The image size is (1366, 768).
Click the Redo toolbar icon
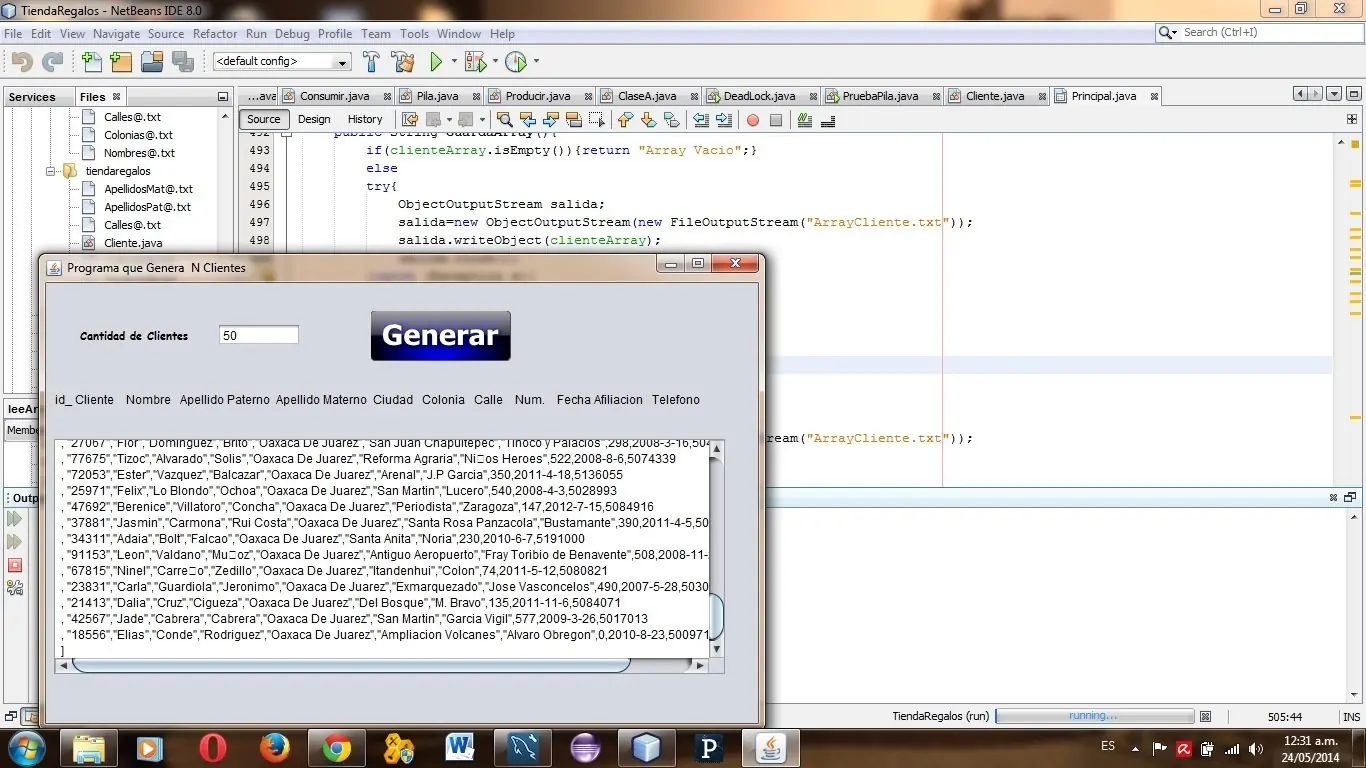pyautogui.click(x=52, y=62)
